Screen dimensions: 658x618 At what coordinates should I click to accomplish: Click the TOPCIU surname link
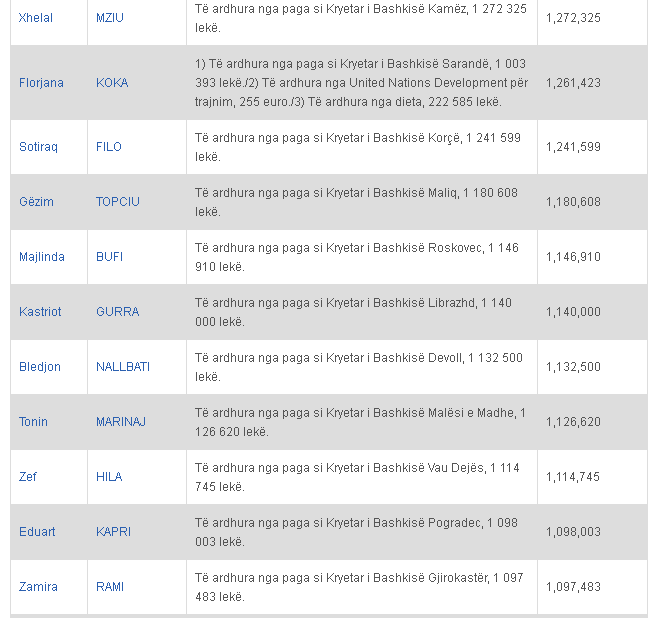click(118, 202)
